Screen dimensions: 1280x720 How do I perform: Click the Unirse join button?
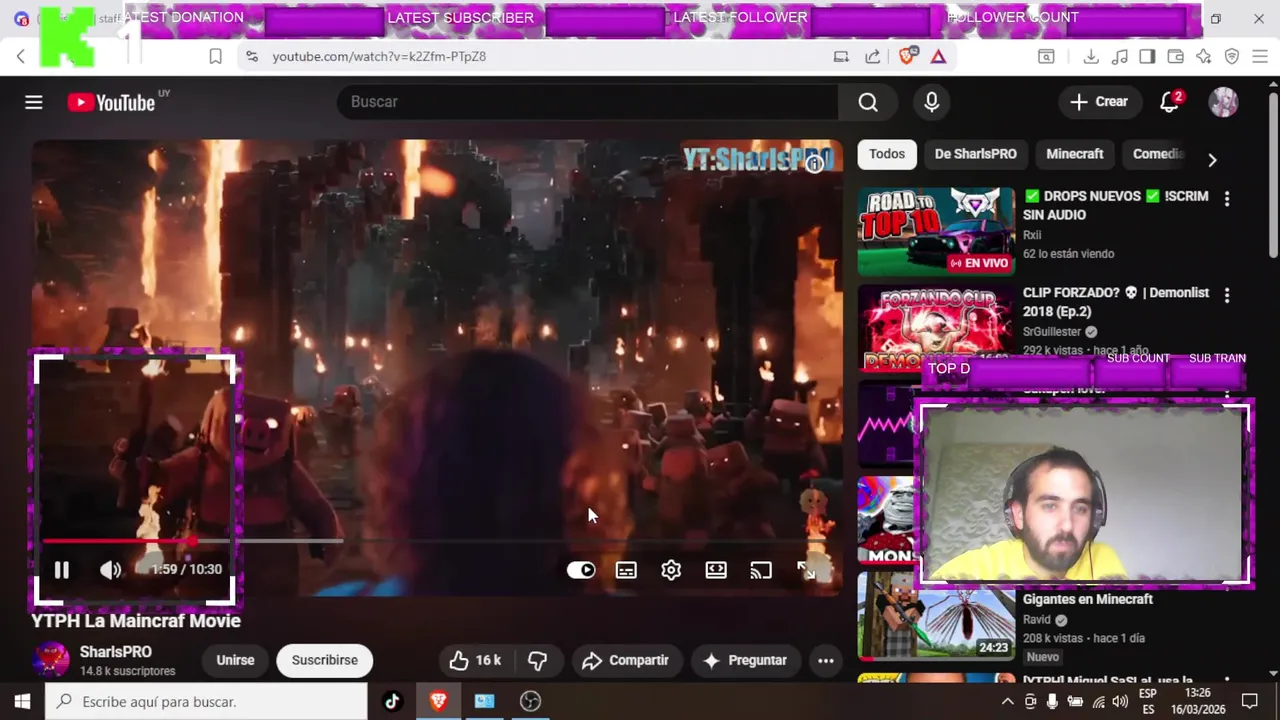pos(235,660)
